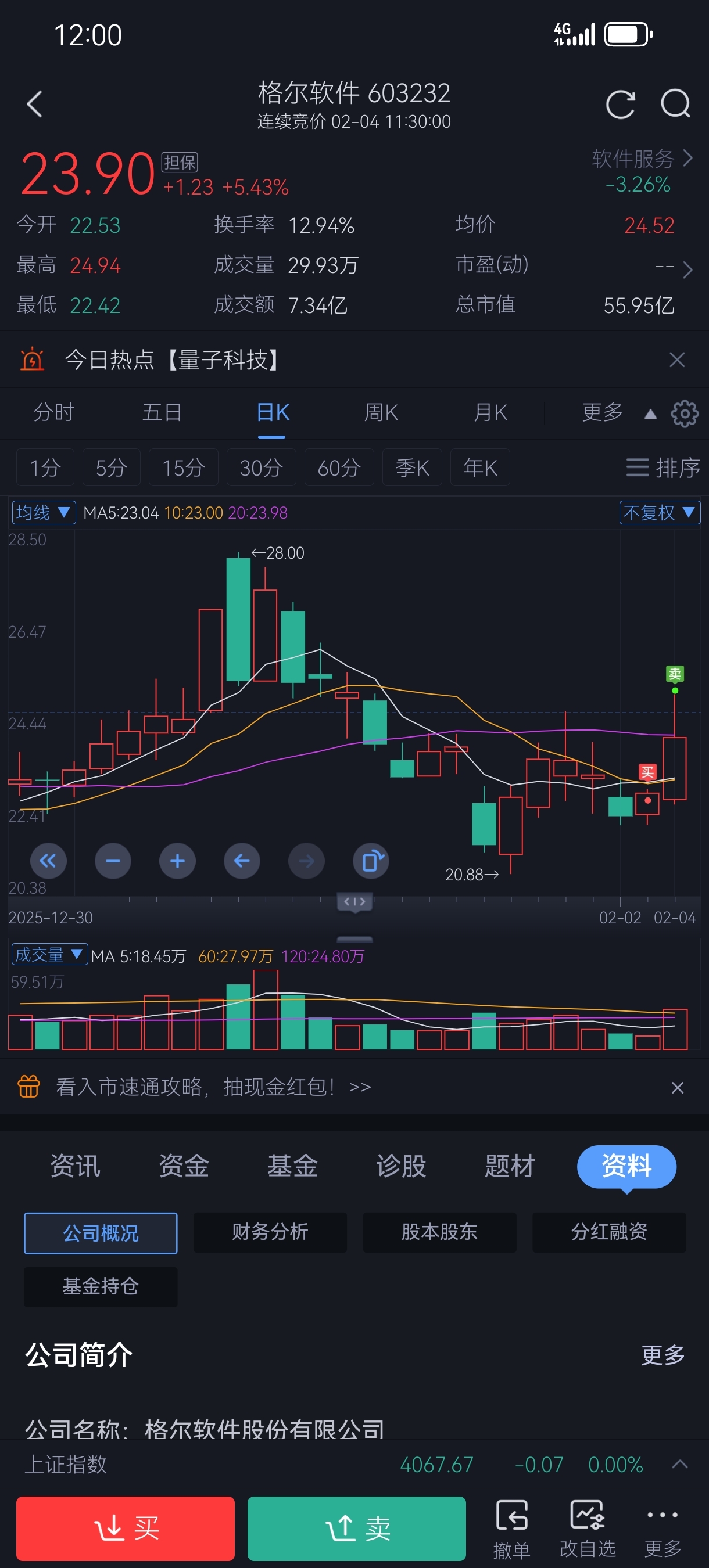Select 财务分析 sub-section

[x=270, y=1232]
